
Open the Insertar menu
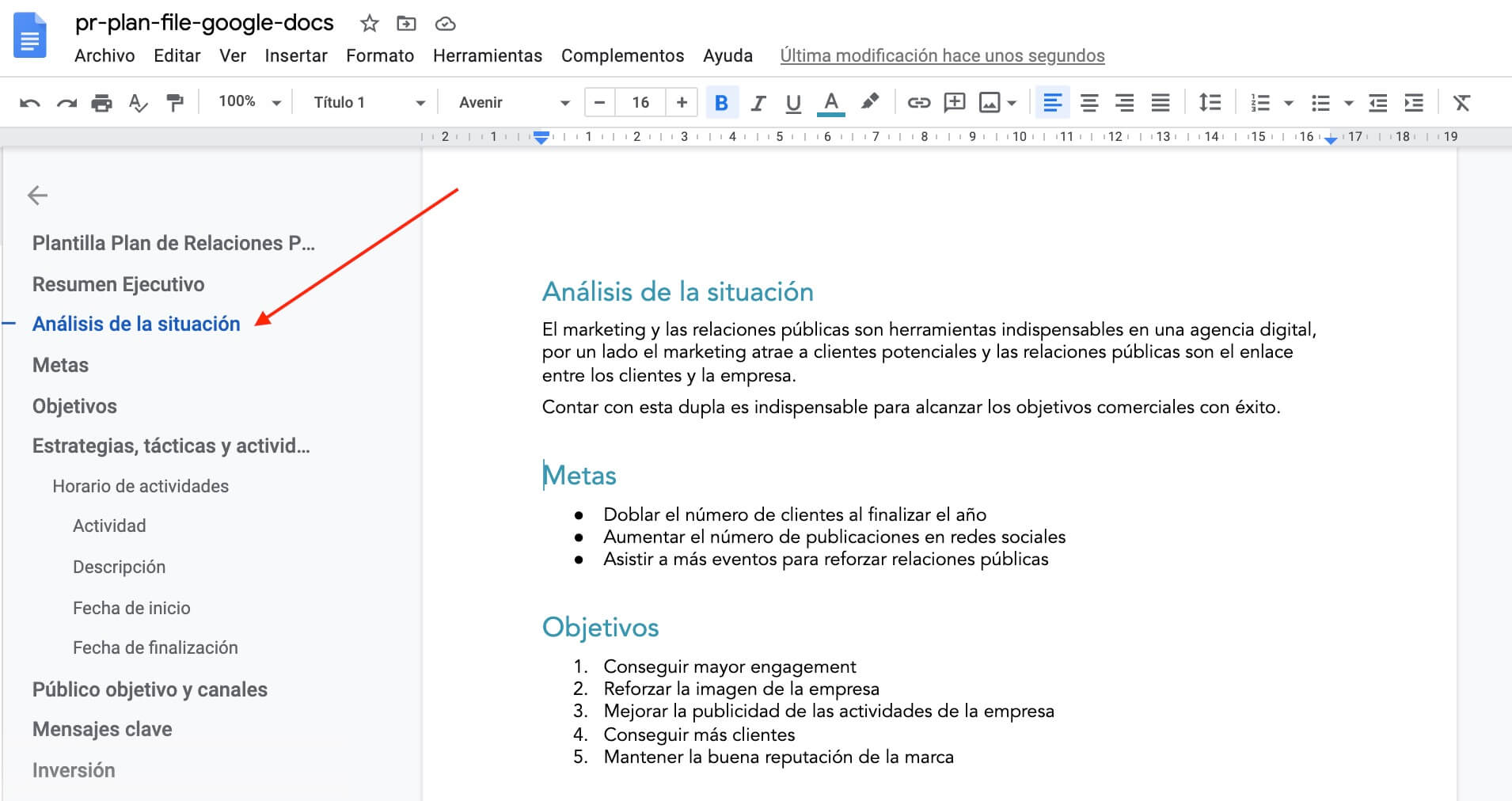click(x=296, y=55)
